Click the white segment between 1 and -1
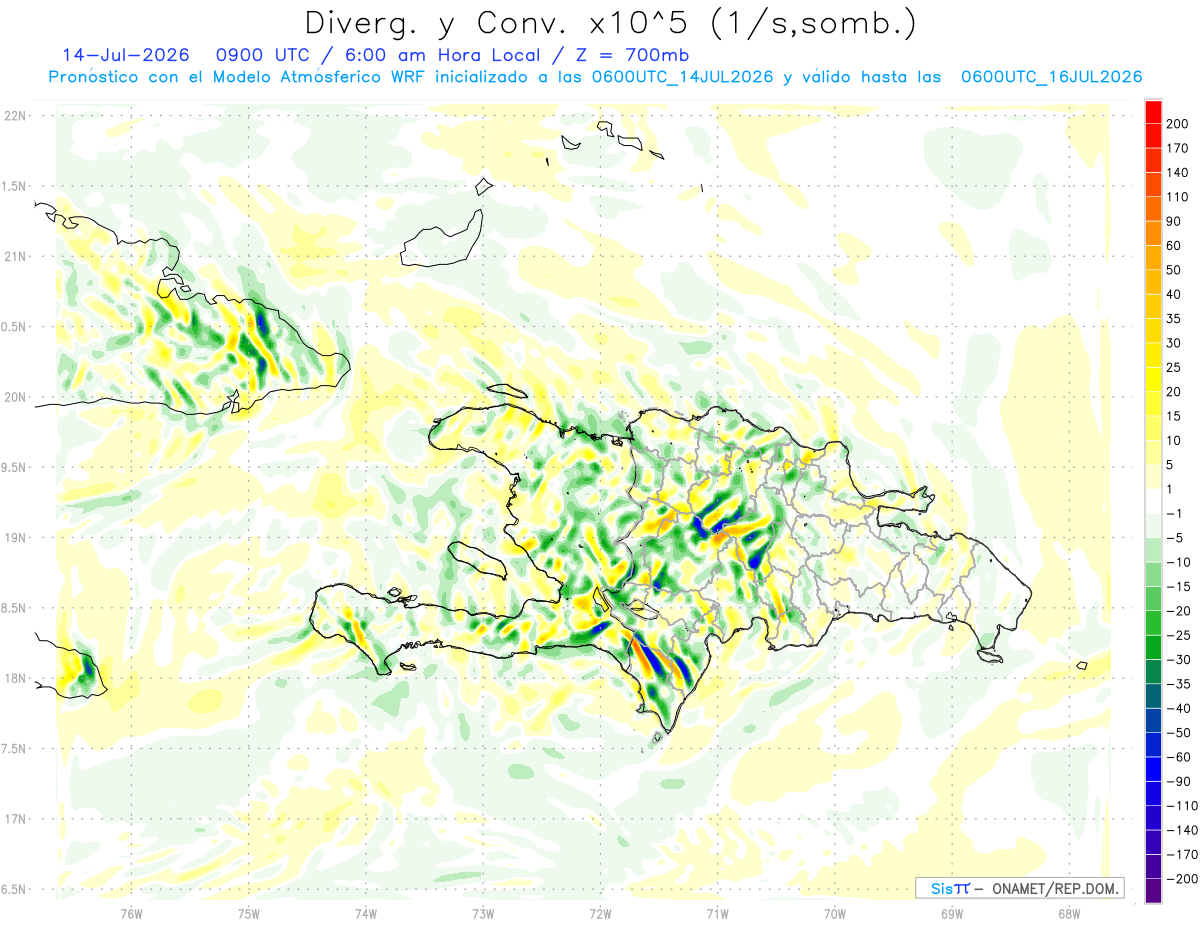Image resolution: width=1200 pixels, height=927 pixels. 1153,502
